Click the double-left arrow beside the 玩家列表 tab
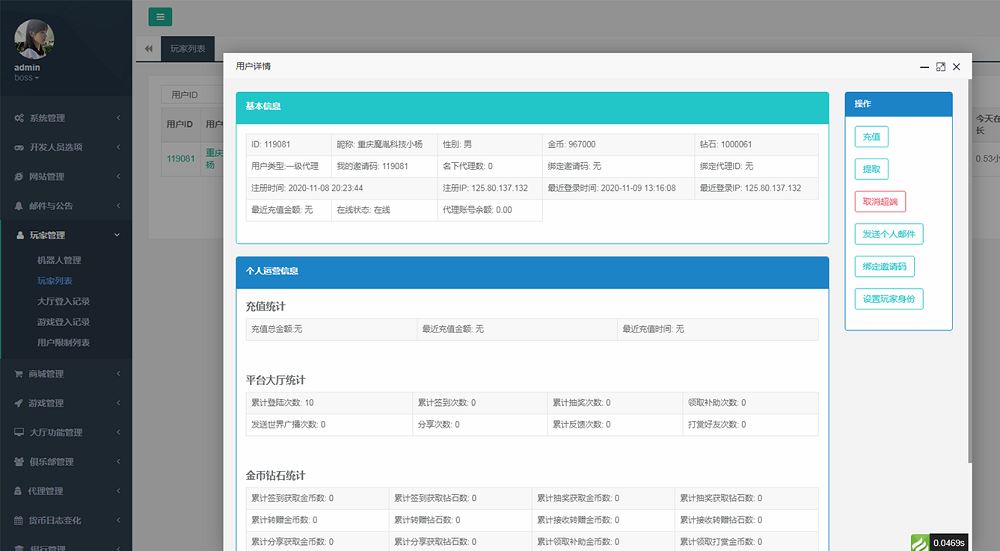Screen dimensions: 1000x551 point(149,48)
